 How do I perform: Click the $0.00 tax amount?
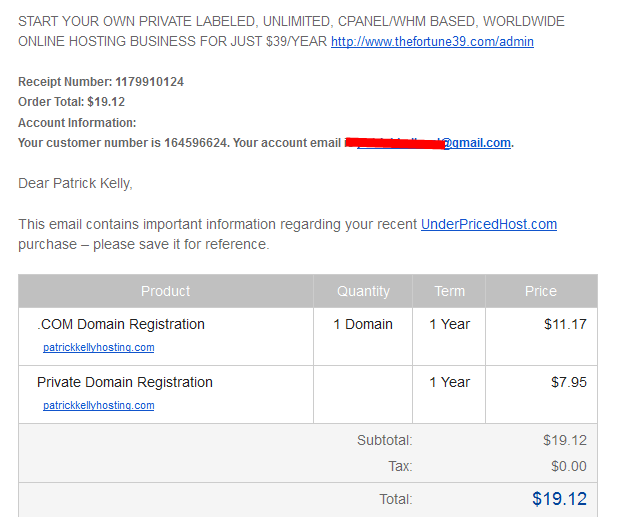point(569,466)
